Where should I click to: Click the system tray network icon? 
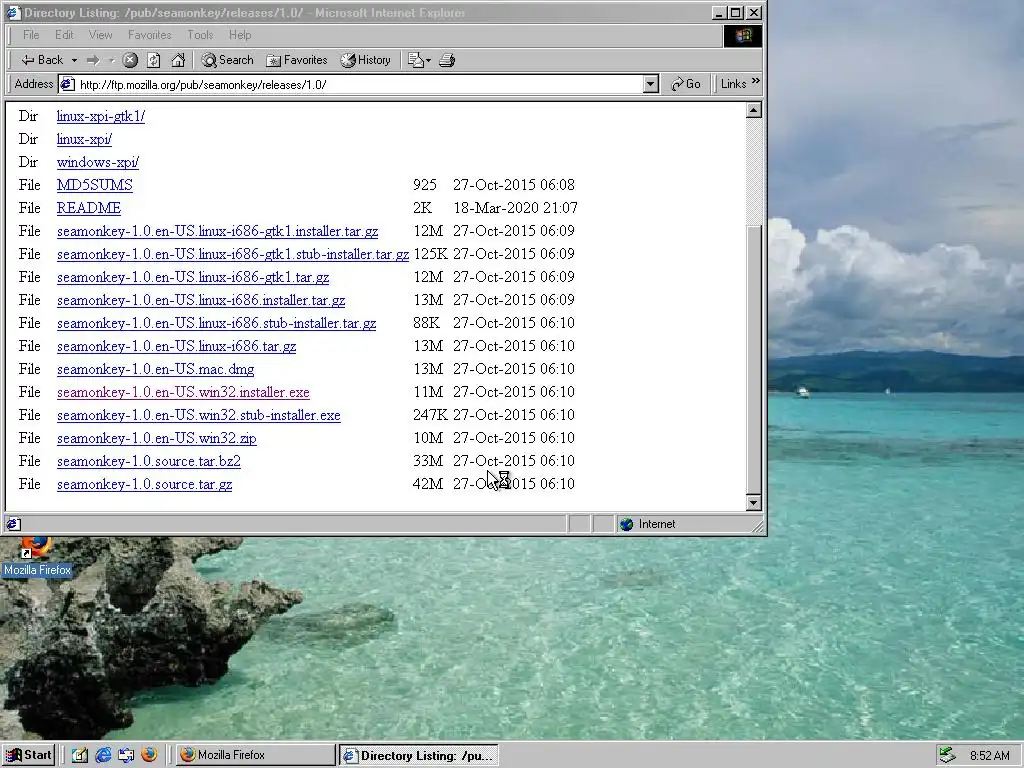point(948,755)
